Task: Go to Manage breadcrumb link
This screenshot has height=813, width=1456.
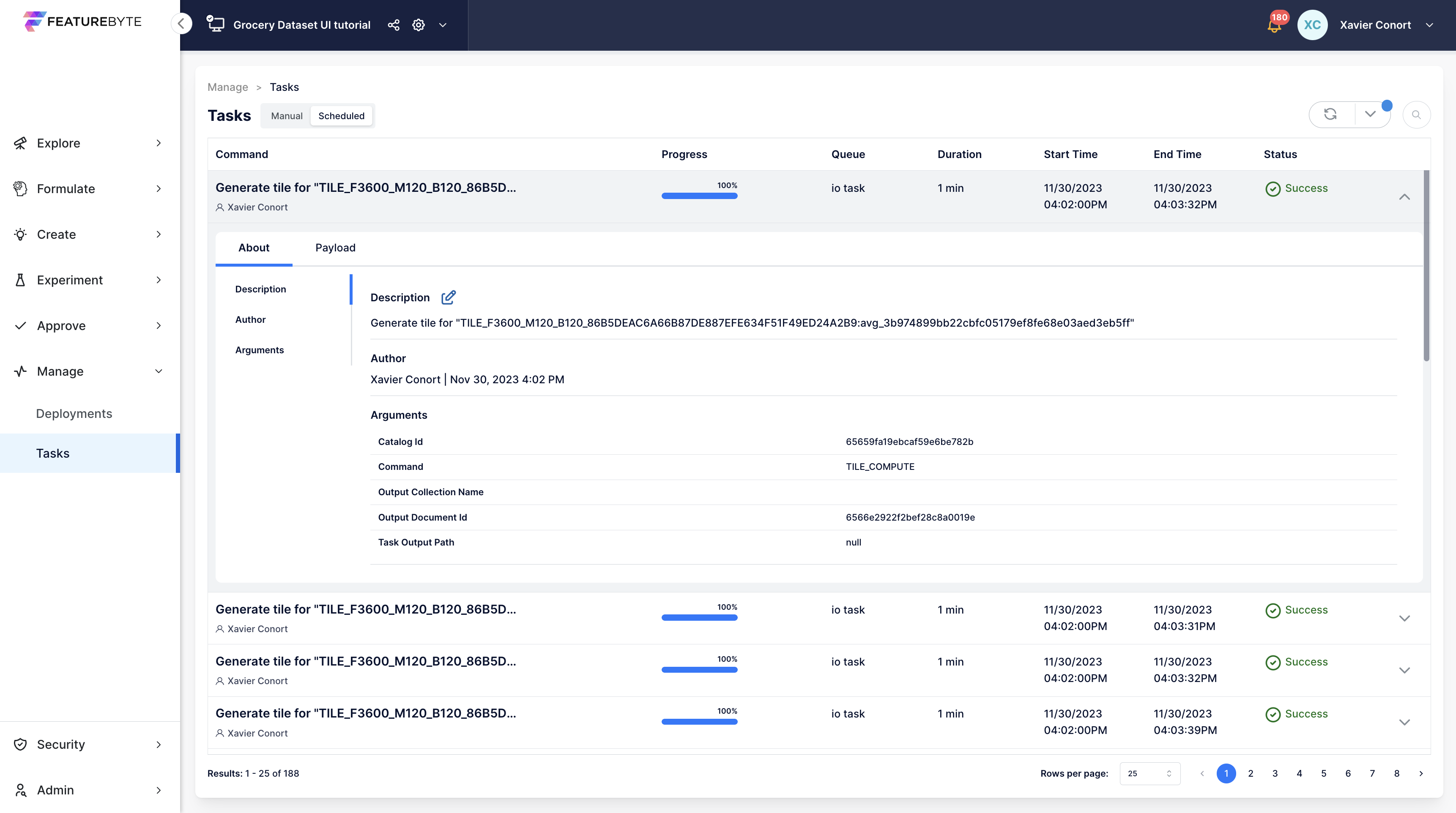Action: point(228,87)
